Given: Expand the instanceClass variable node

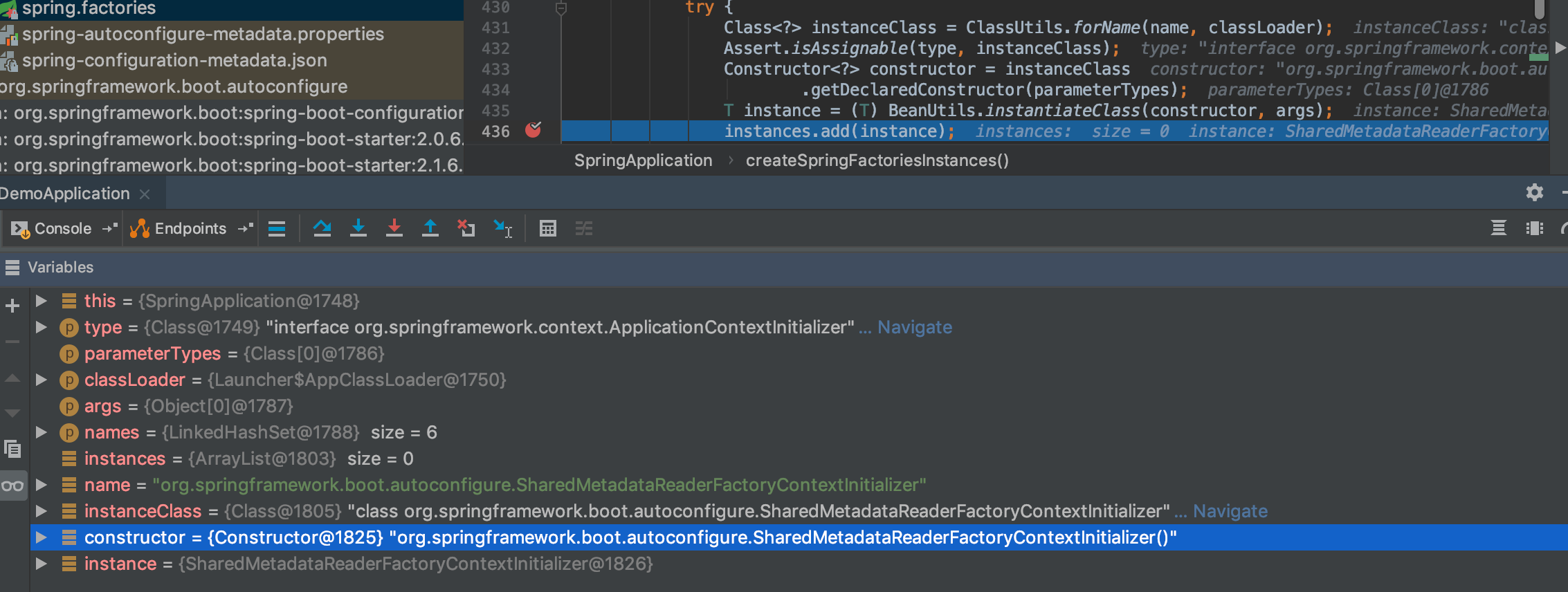Looking at the screenshot, I should coord(41,511).
